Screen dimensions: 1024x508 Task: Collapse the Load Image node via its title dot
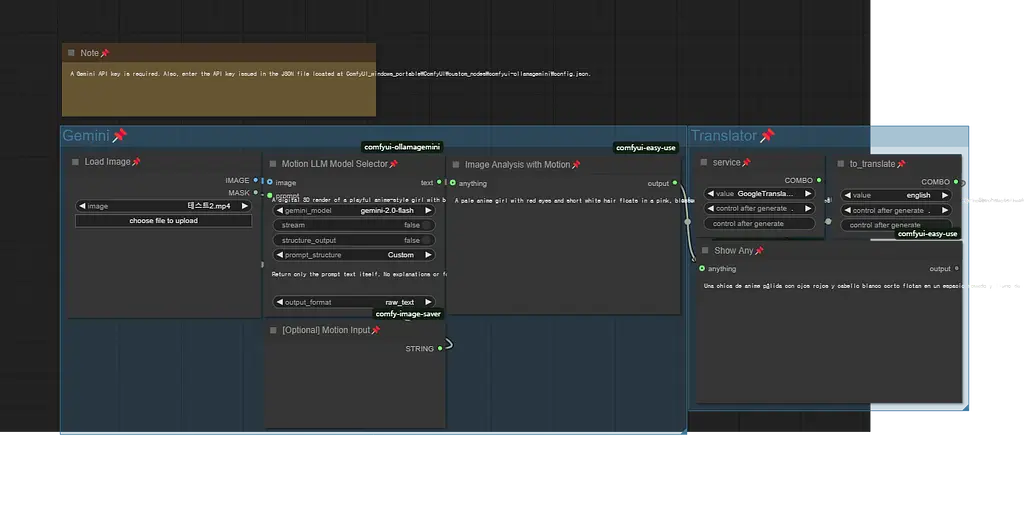75,162
